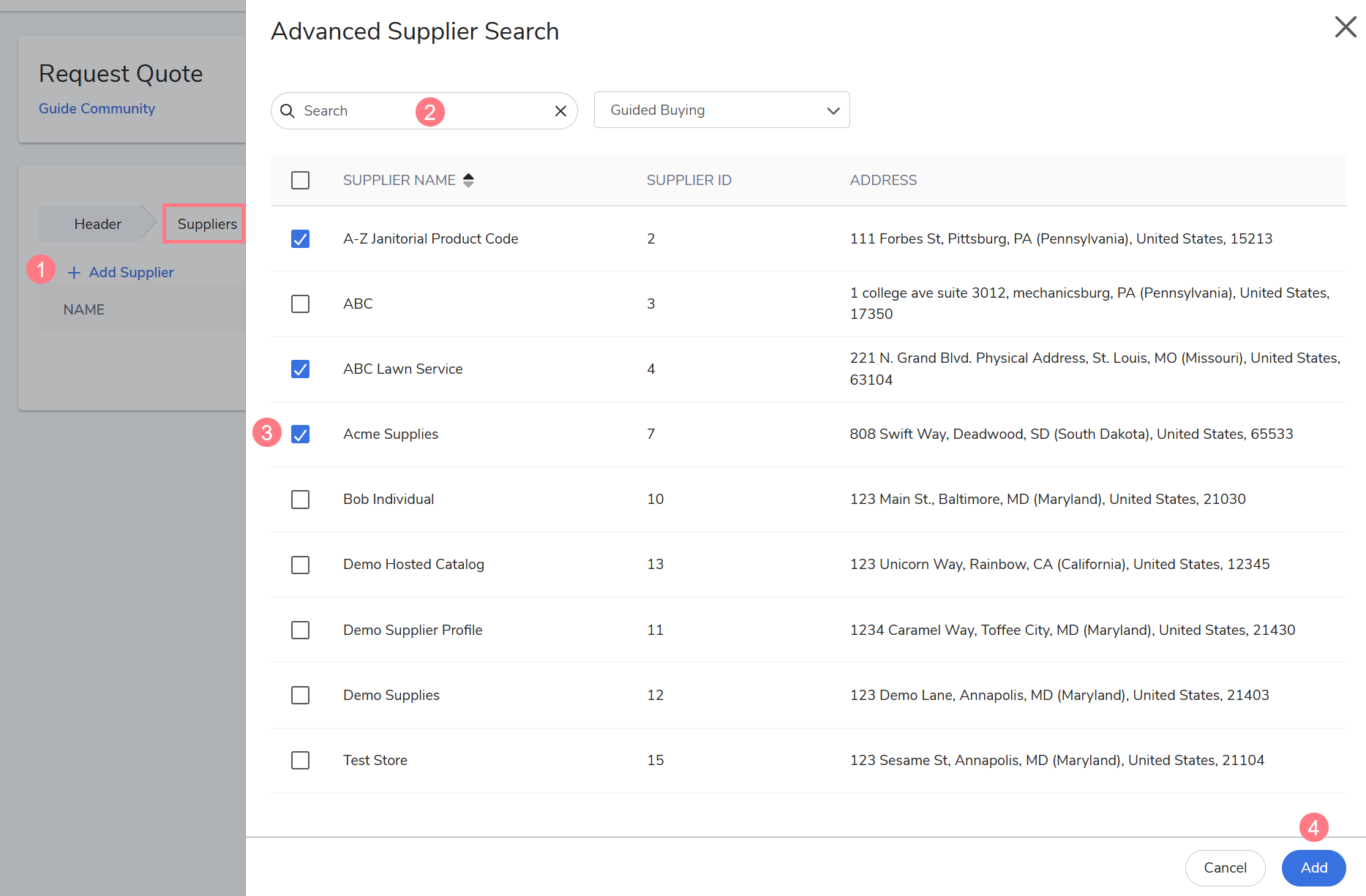Viewport: 1366px width, 896px height.
Task: Open the Guide Community link
Action: pos(97,108)
